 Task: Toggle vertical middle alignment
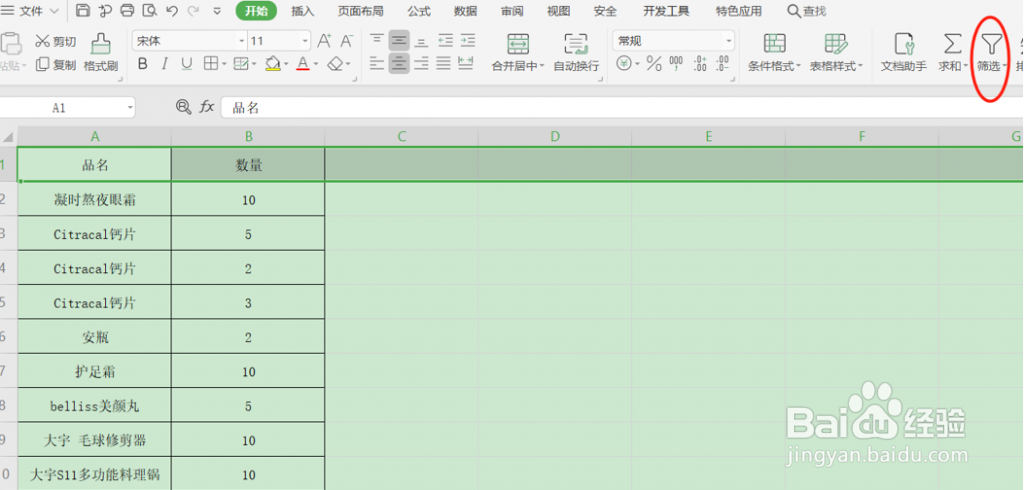[x=399, y=41]
